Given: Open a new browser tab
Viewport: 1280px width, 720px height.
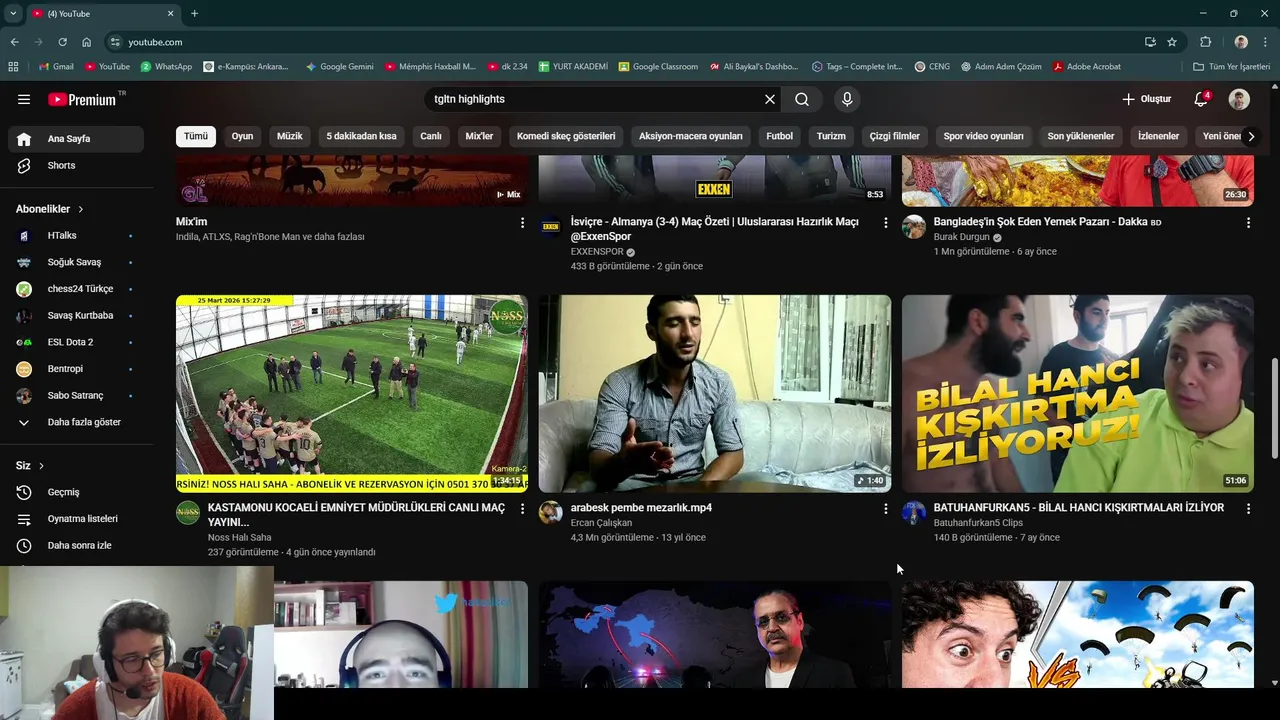Looking at the screenshot, I should 194,14.
